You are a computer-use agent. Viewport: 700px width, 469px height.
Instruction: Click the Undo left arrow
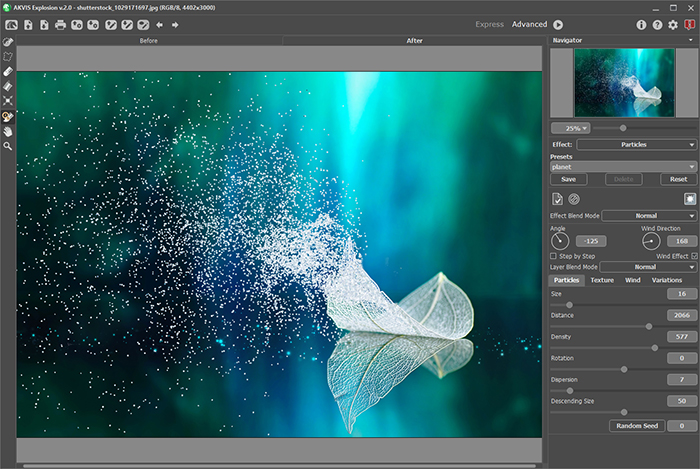[x=159, y=25]
